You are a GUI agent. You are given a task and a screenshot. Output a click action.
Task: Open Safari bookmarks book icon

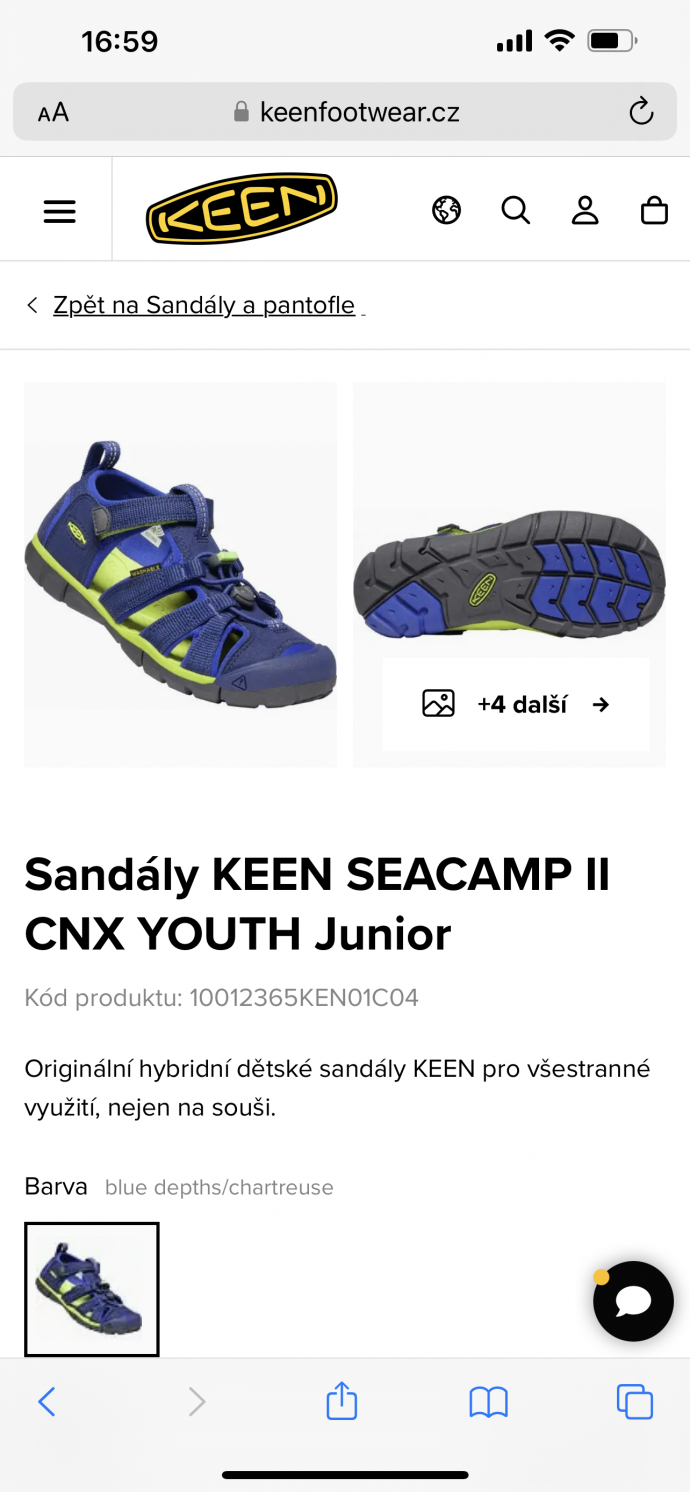(x=489, y=1402)
